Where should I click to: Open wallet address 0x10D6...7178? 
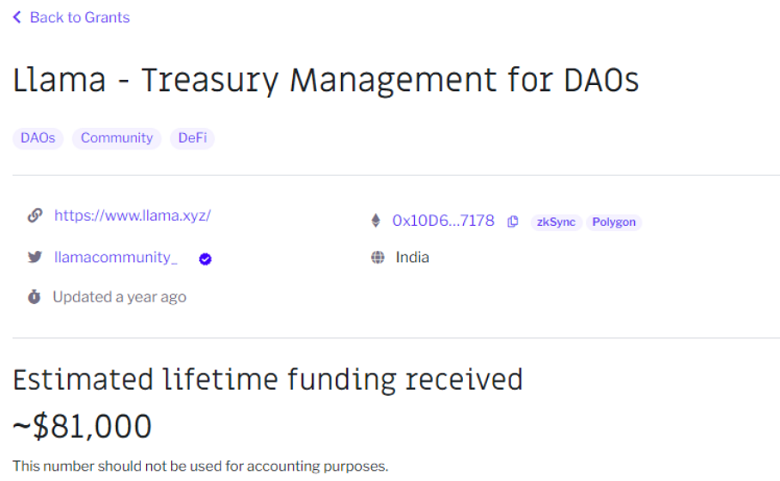[x=443, y=221]
